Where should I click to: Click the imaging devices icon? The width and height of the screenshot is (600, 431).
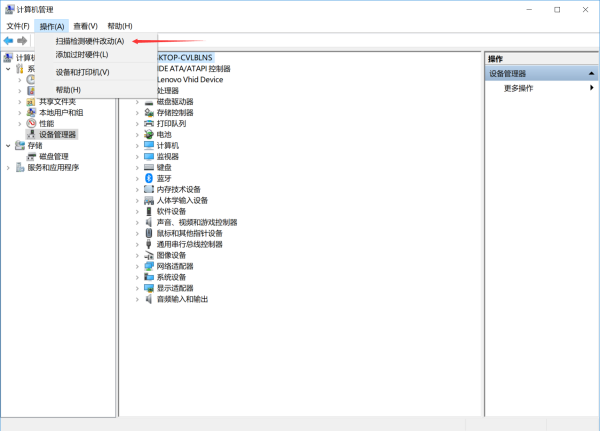149,255
